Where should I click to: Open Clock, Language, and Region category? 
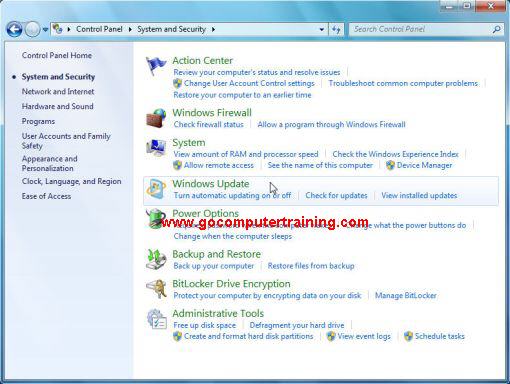71,181
